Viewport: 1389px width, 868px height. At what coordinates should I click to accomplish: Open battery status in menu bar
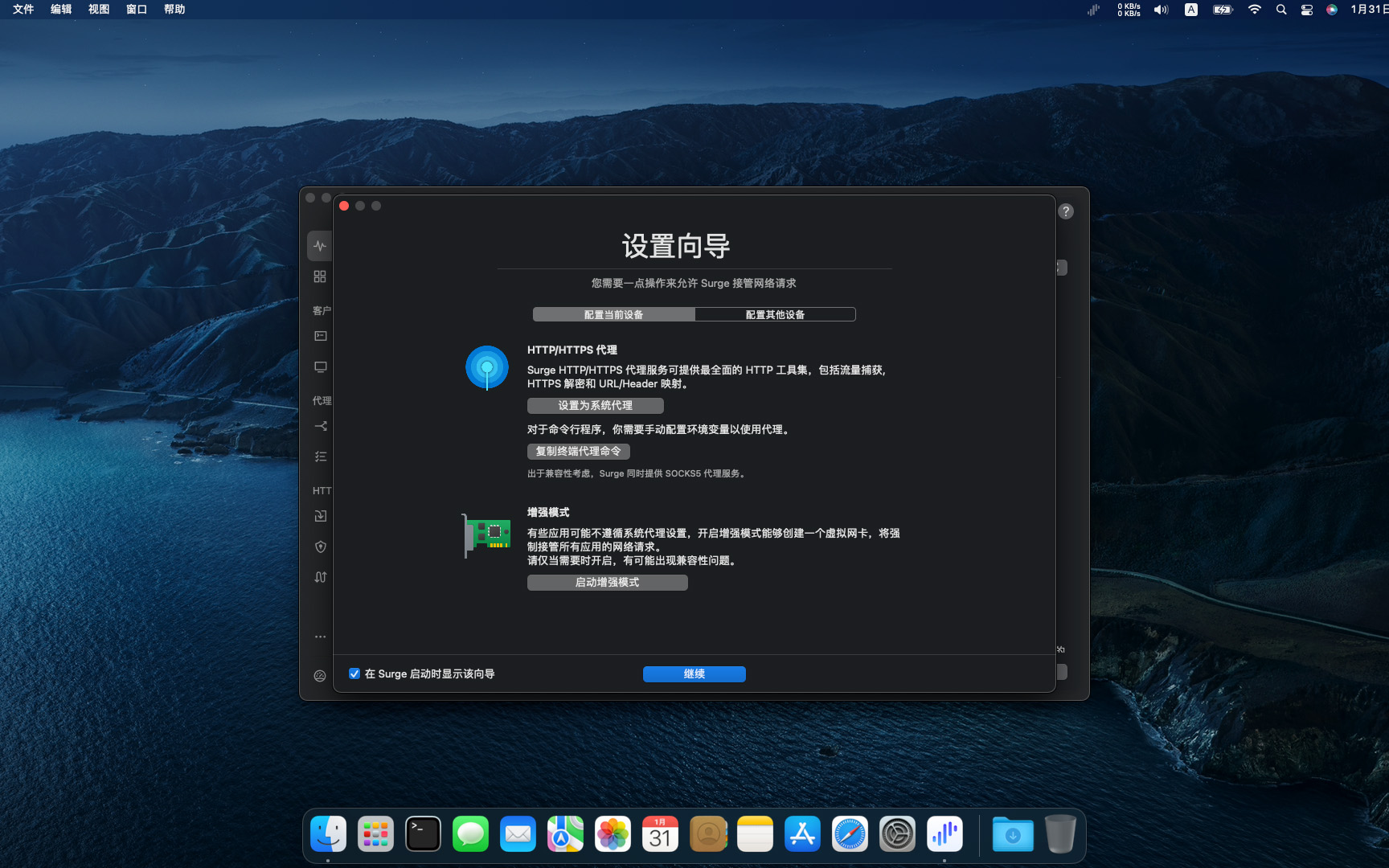1223,10
